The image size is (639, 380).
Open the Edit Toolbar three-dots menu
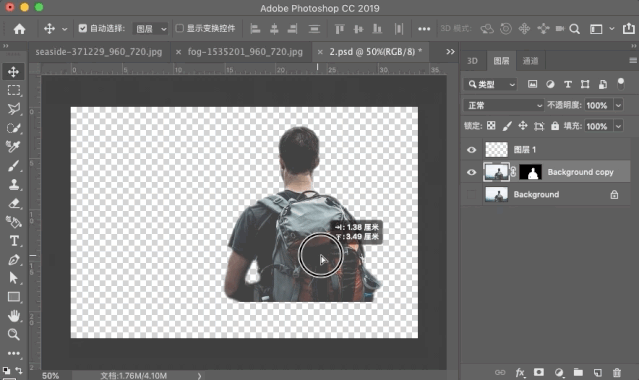coord(13,353)
